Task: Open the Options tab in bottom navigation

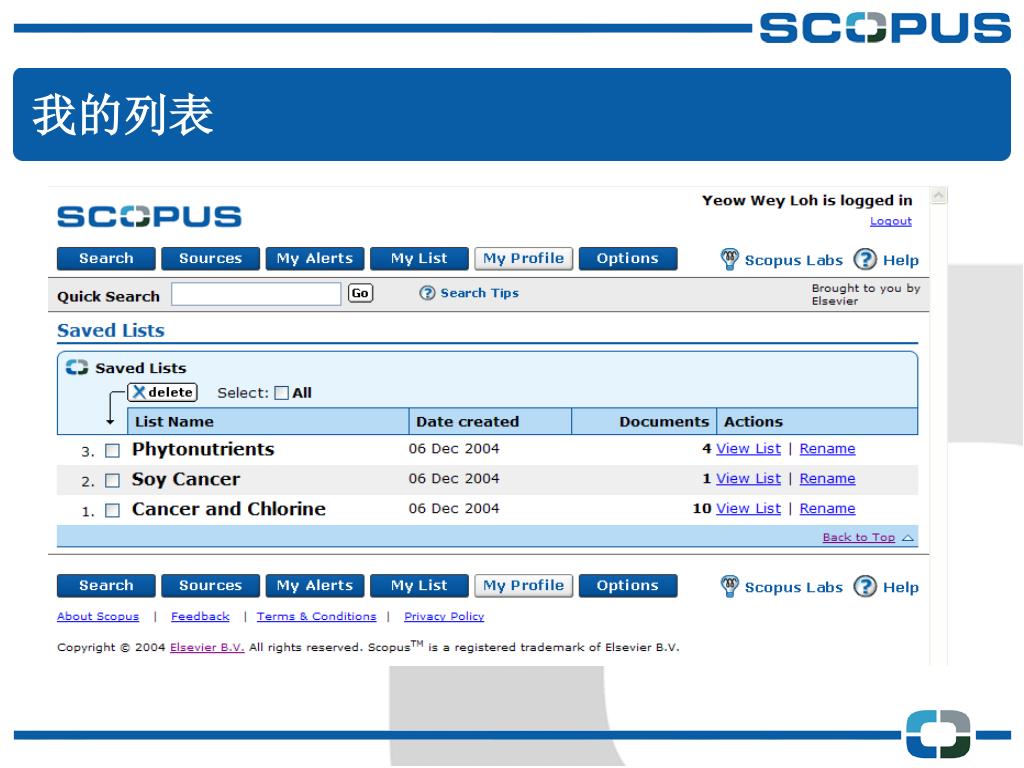Action: tap(628, 586)
